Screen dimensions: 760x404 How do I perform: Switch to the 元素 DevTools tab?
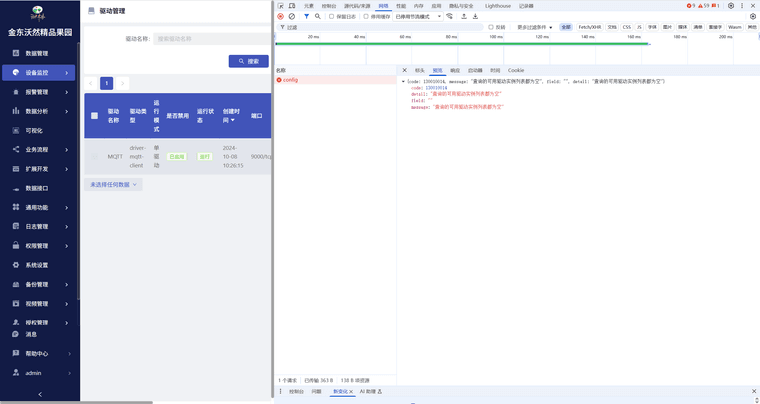[x=309, y=6]
